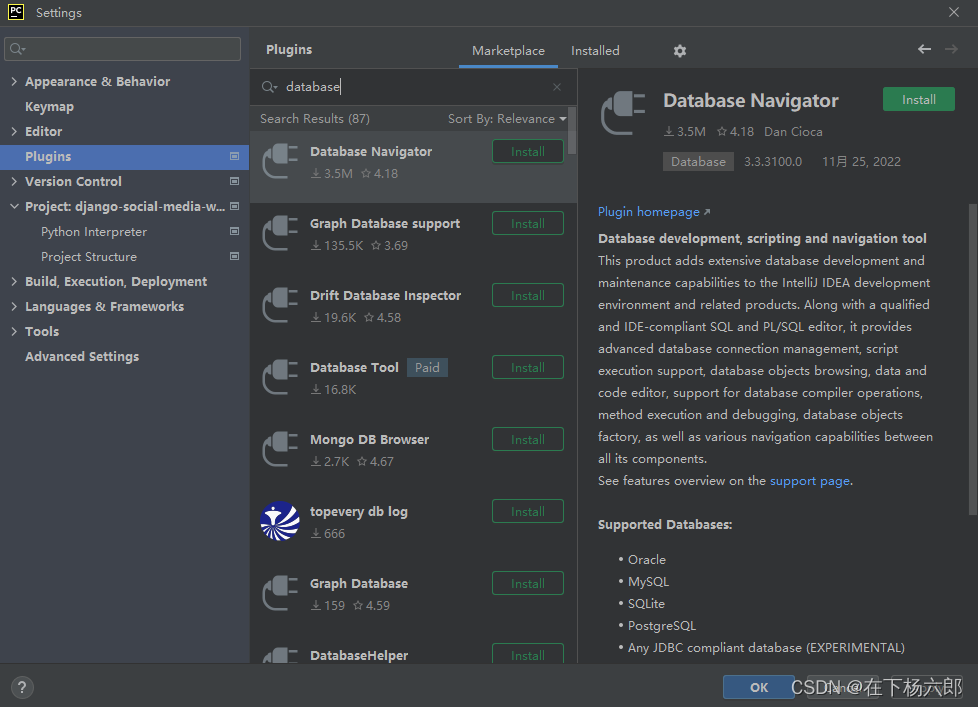Click the large Database Navigator detail icon

622,113
